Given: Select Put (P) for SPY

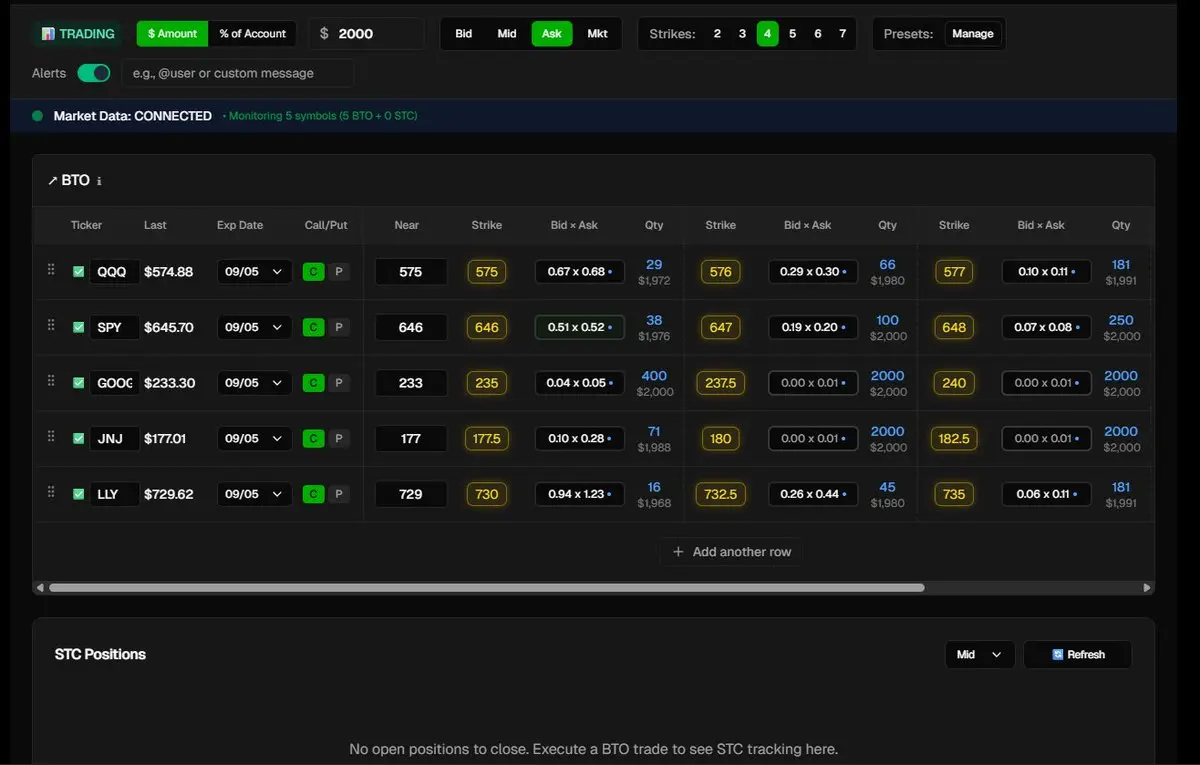Looking at the screenshot, I should tap(339, 327).
